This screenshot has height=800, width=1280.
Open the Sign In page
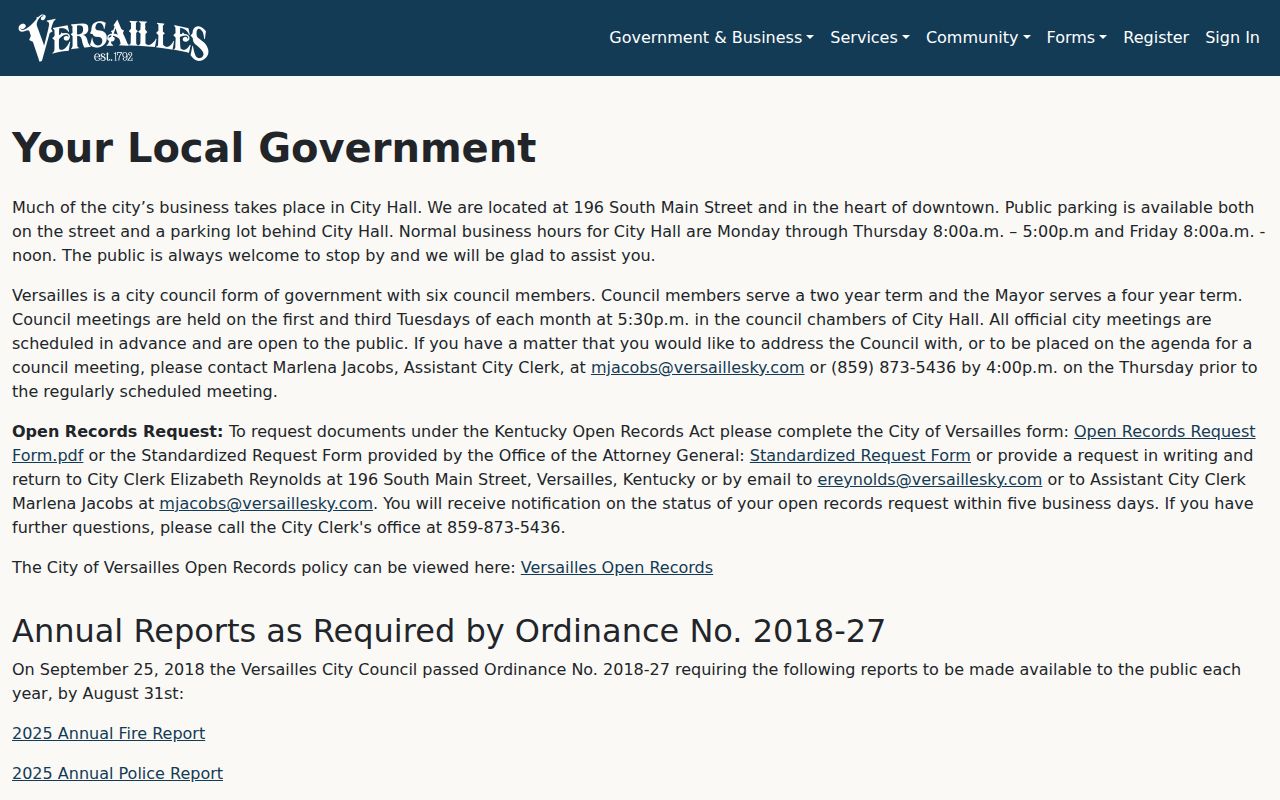point(1232,37)
